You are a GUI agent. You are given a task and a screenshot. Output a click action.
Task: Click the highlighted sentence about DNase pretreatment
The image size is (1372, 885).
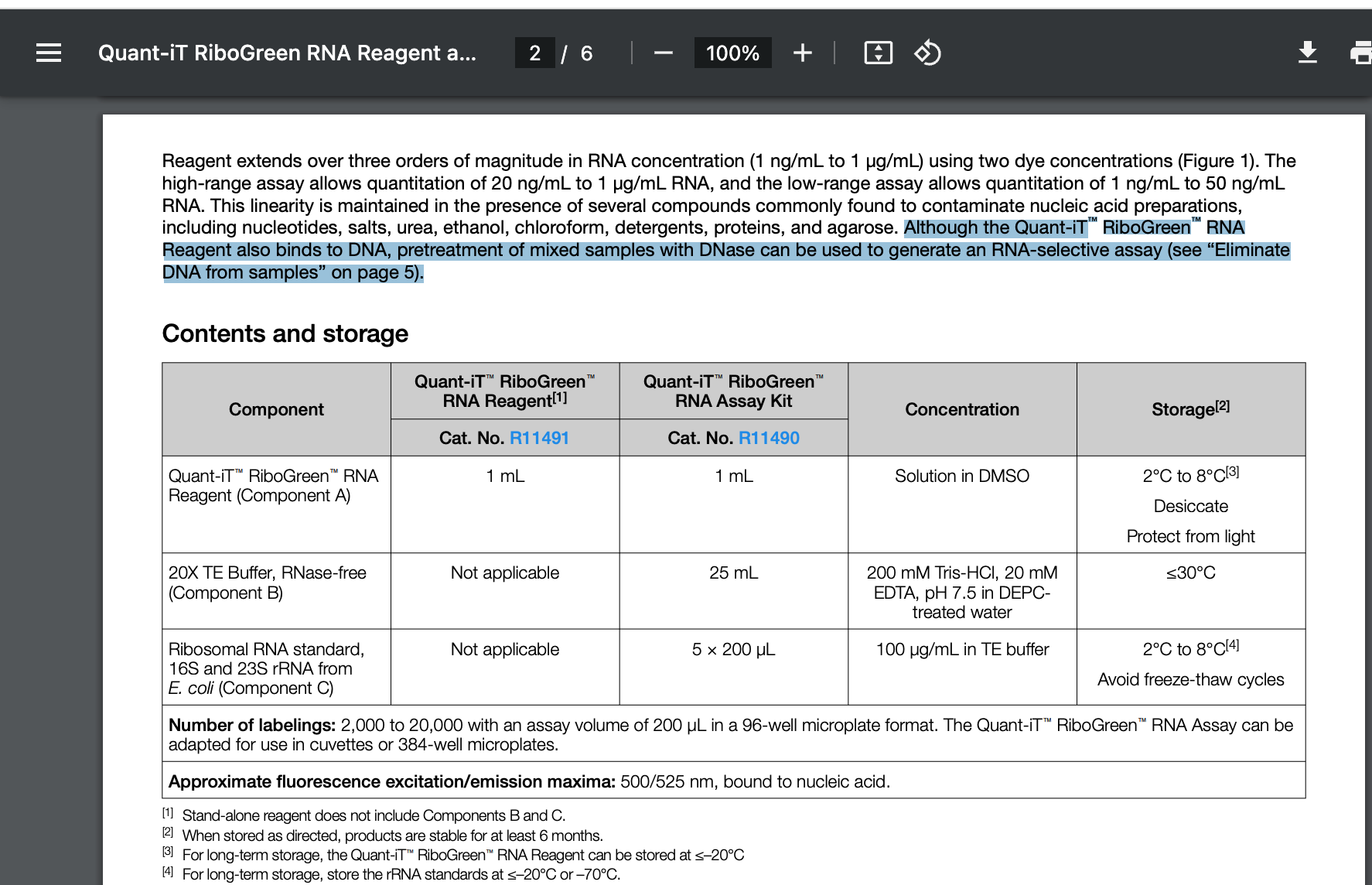click(726, 250)
